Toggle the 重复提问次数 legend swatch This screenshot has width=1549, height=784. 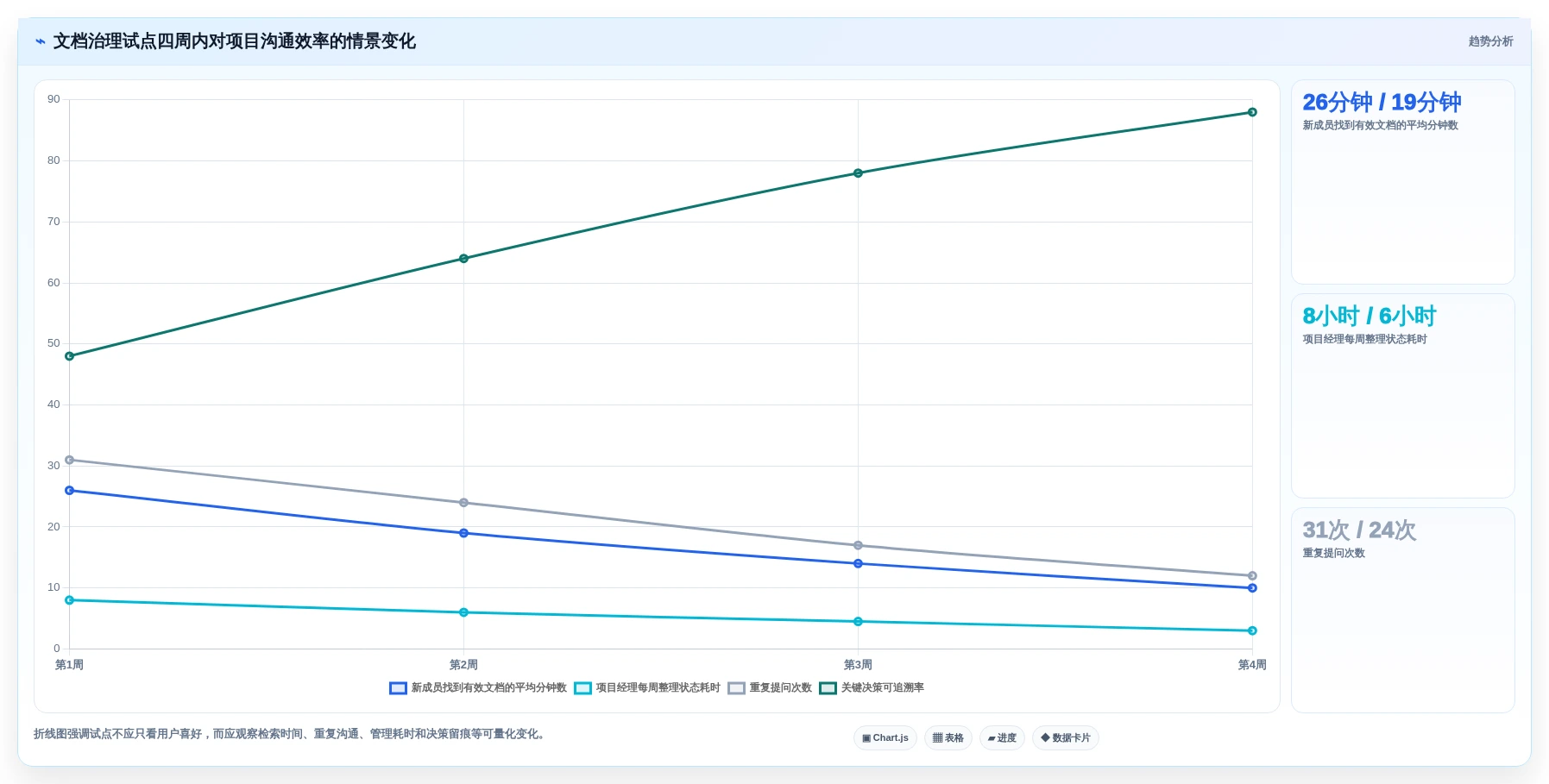click(736, 688)
